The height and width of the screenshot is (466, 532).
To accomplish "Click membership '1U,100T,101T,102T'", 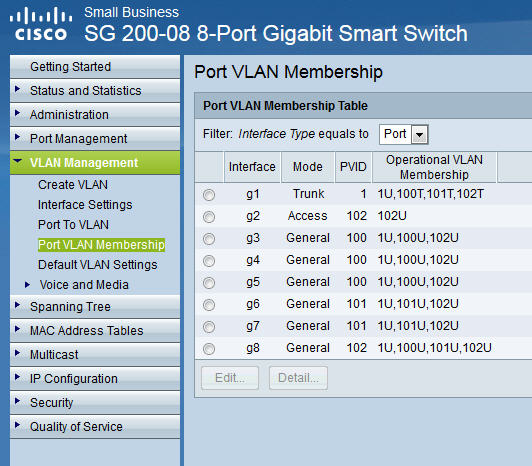I will coord(431,194).
